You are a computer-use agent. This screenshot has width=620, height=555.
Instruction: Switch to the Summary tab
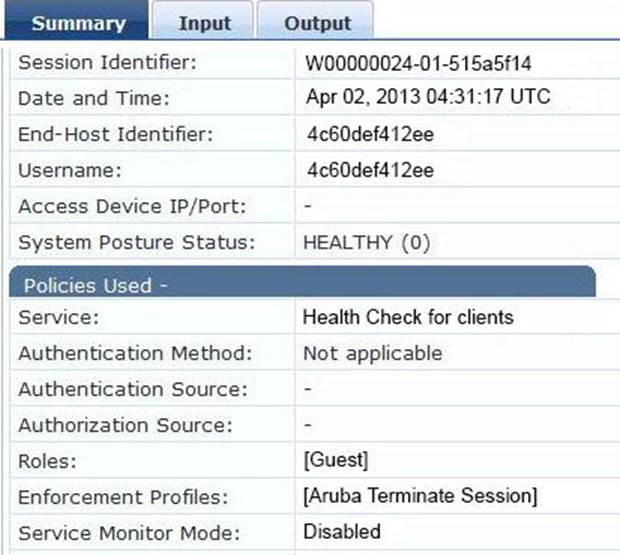pyautogui.click(x=76, y=20)
